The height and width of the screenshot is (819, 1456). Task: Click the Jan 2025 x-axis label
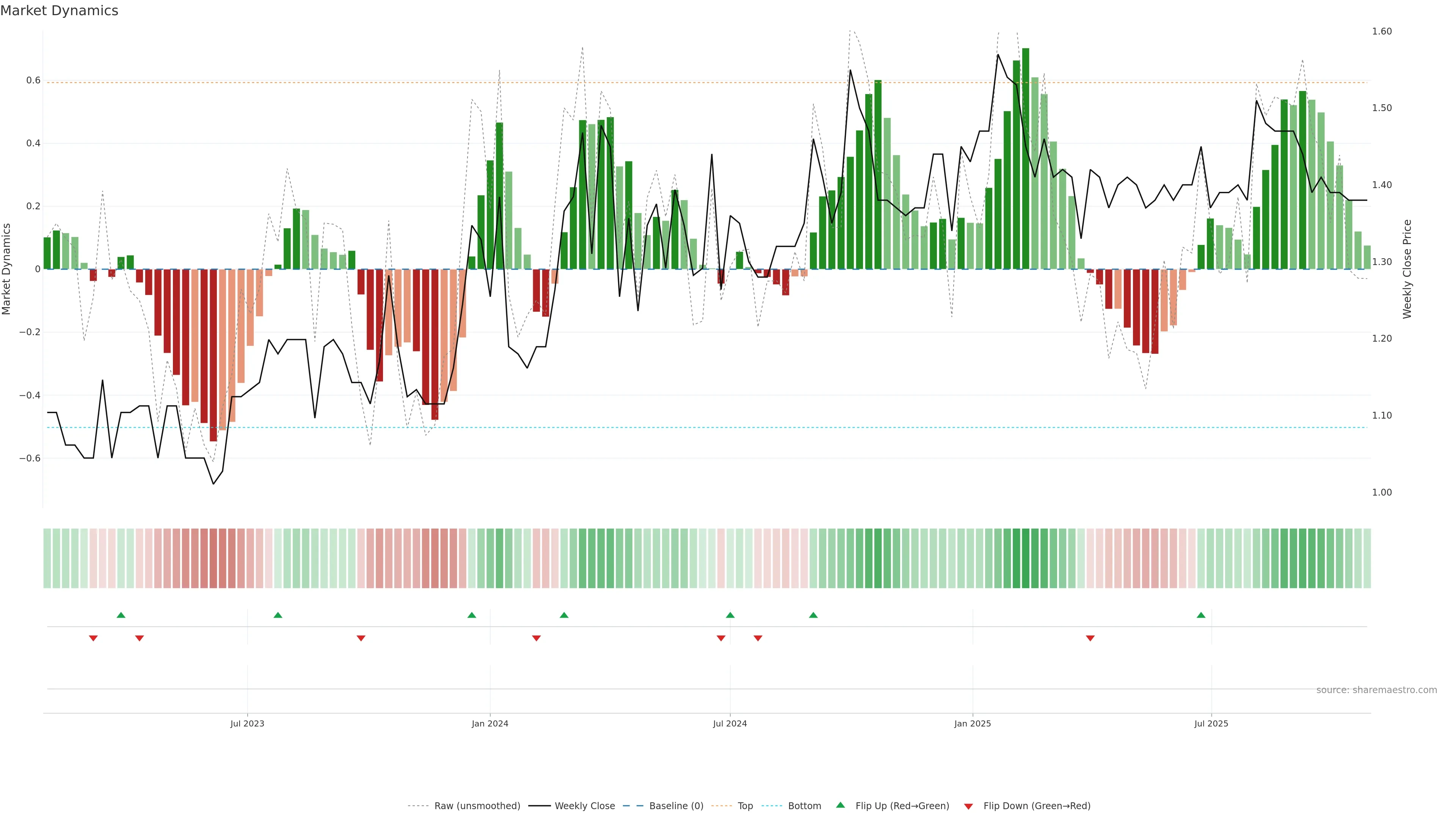point(972,723)
